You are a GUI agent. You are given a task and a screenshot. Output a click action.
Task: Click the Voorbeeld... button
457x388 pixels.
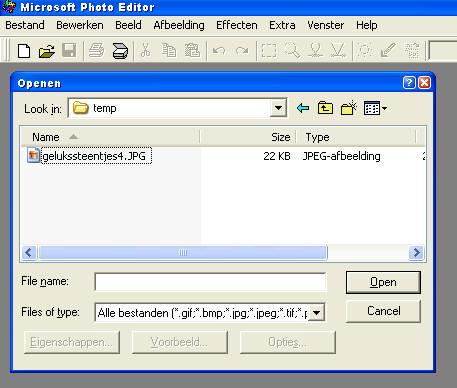click(x=180, y=342)
